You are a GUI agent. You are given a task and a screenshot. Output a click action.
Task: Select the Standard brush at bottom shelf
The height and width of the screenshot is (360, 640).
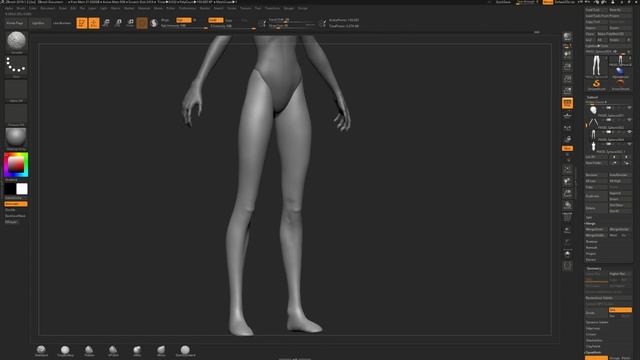41,350
